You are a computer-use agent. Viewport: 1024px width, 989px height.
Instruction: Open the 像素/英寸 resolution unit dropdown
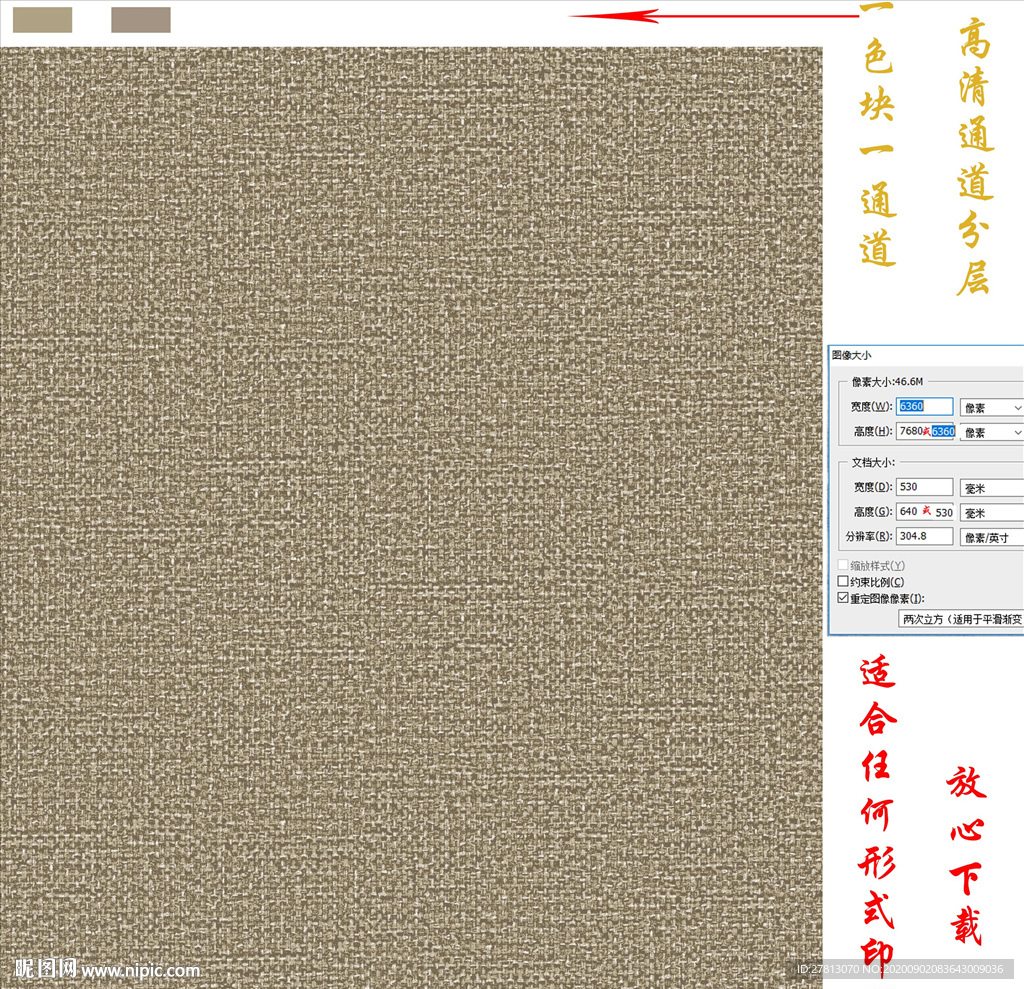point(991,538)
